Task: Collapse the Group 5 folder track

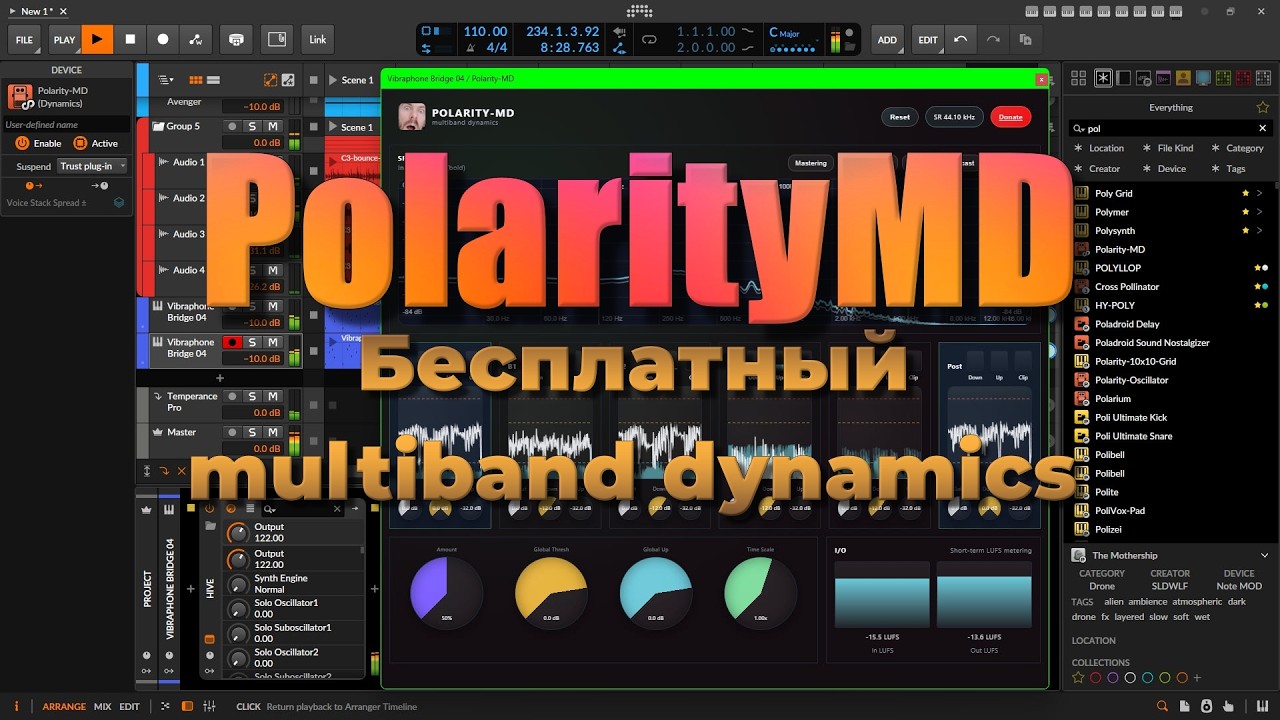Action: [x=158, y=126]
